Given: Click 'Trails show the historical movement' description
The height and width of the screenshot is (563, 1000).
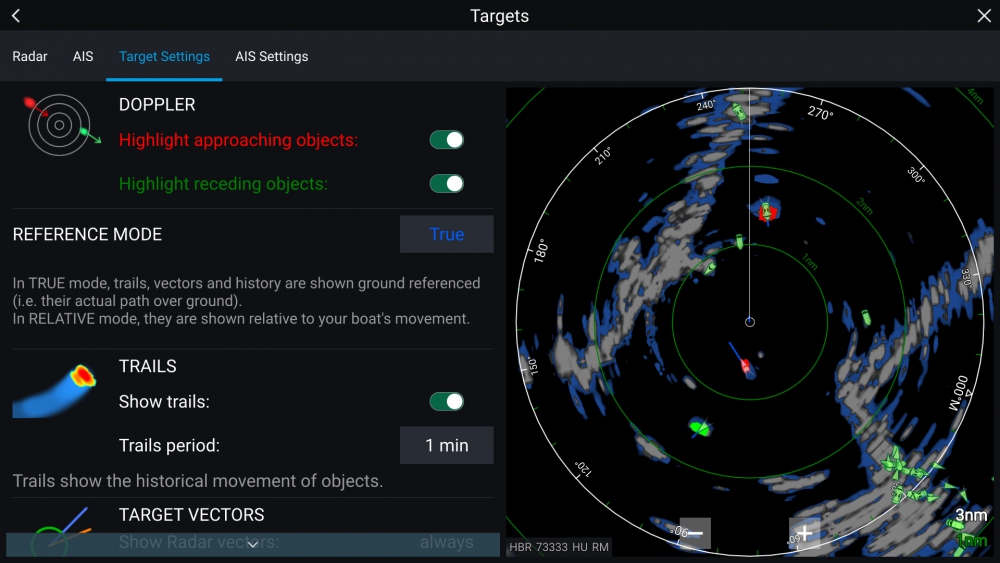Looking at the screenshot, I should (198, 481).
